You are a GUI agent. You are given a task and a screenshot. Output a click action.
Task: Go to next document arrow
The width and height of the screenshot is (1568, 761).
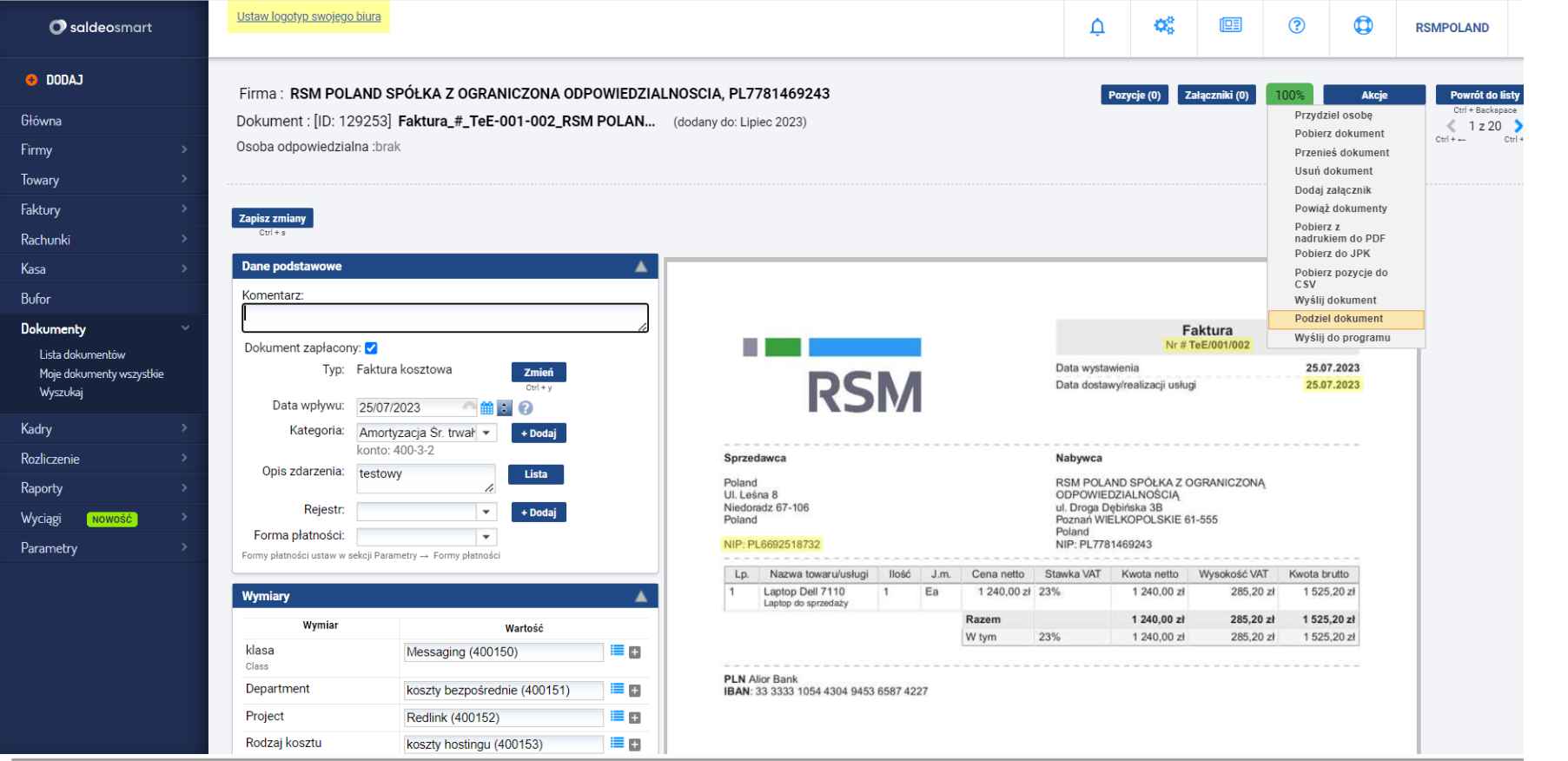tap(1517, 126)
